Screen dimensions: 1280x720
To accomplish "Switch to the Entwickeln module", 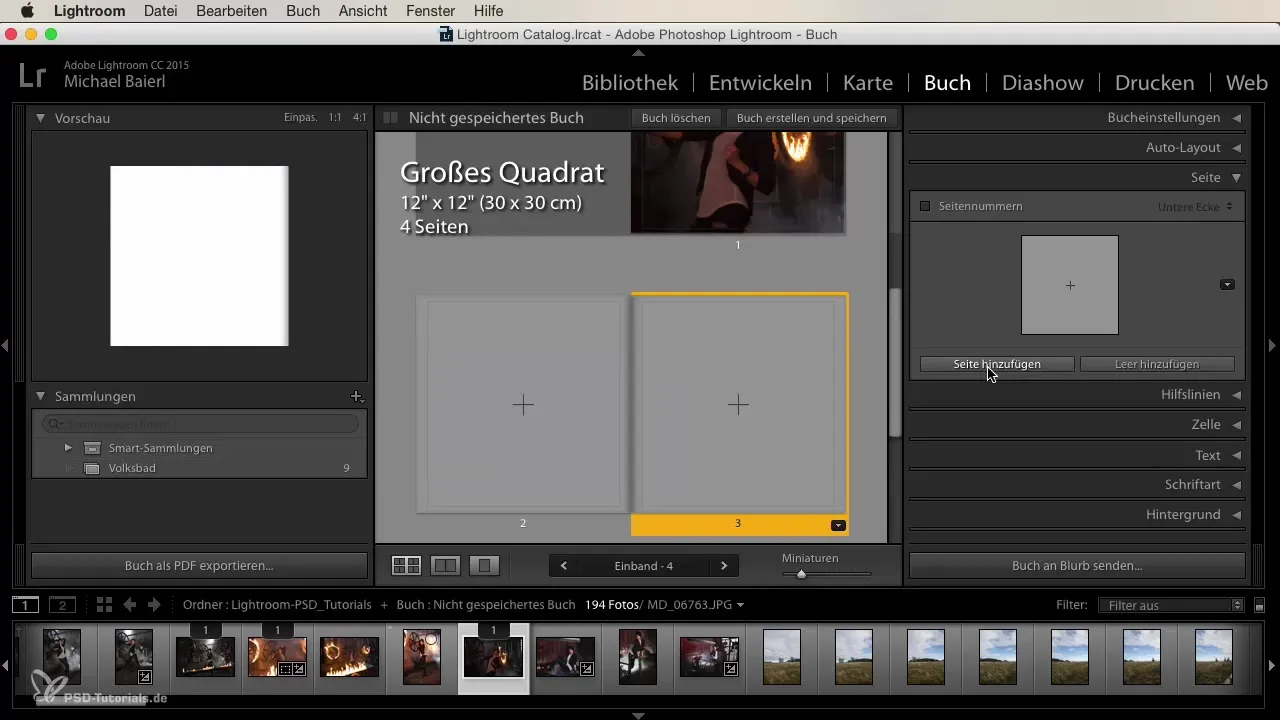I will 760,83.
